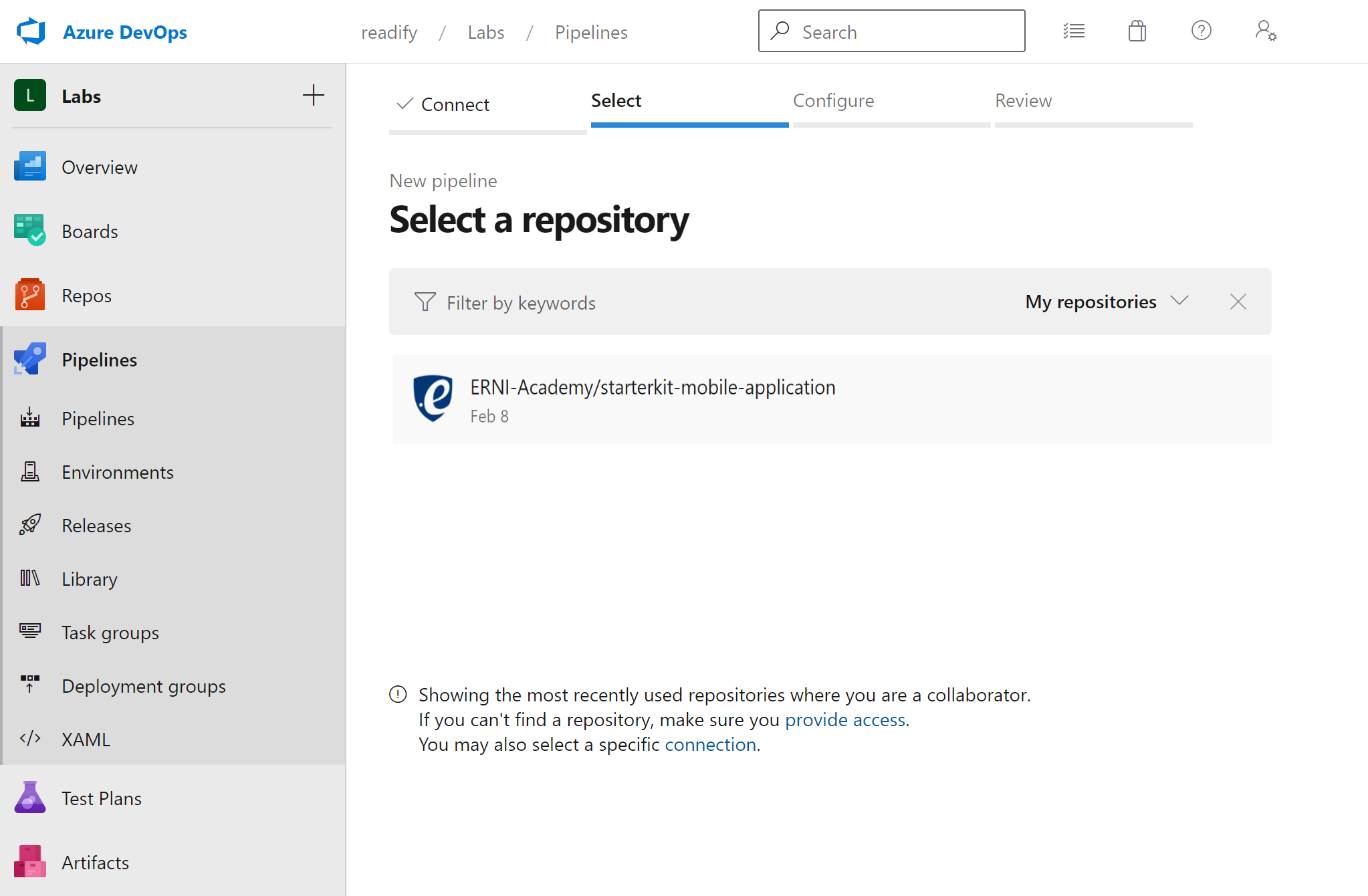Click the Test Plans flask icon

click(30, 798)
